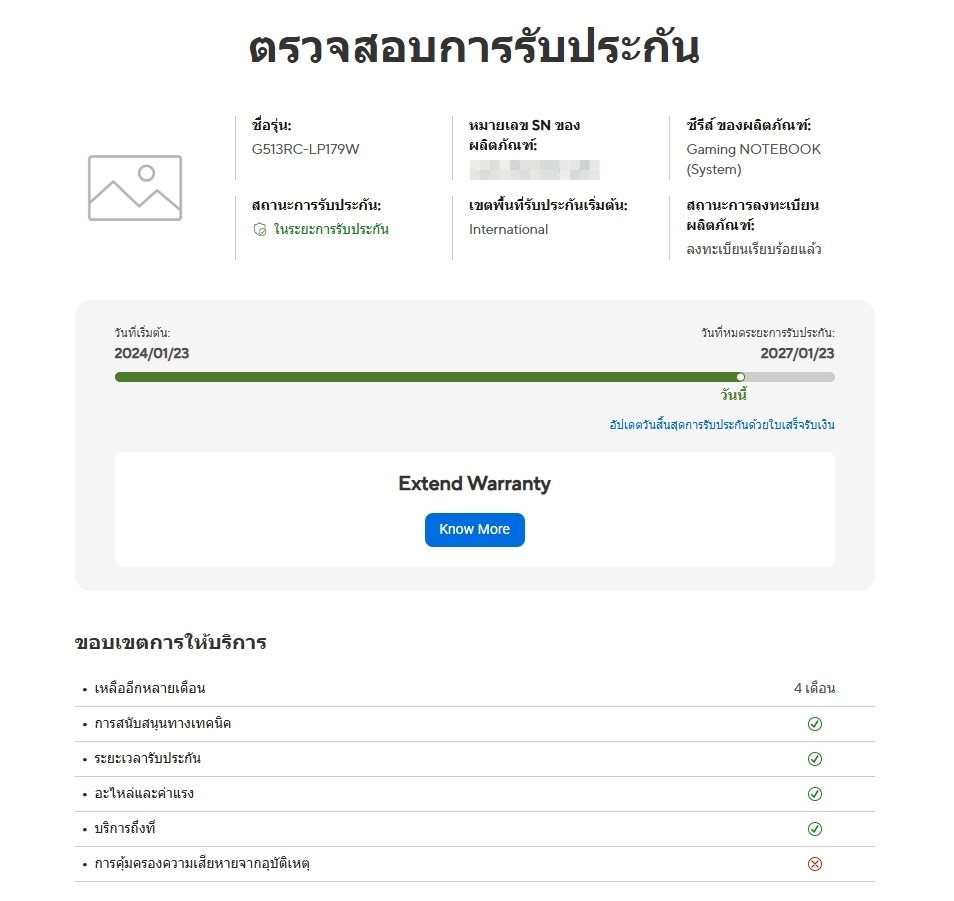Screen dimensions: 954x901
Task: Click the Know More button
Action: click(x=475, y=530)
